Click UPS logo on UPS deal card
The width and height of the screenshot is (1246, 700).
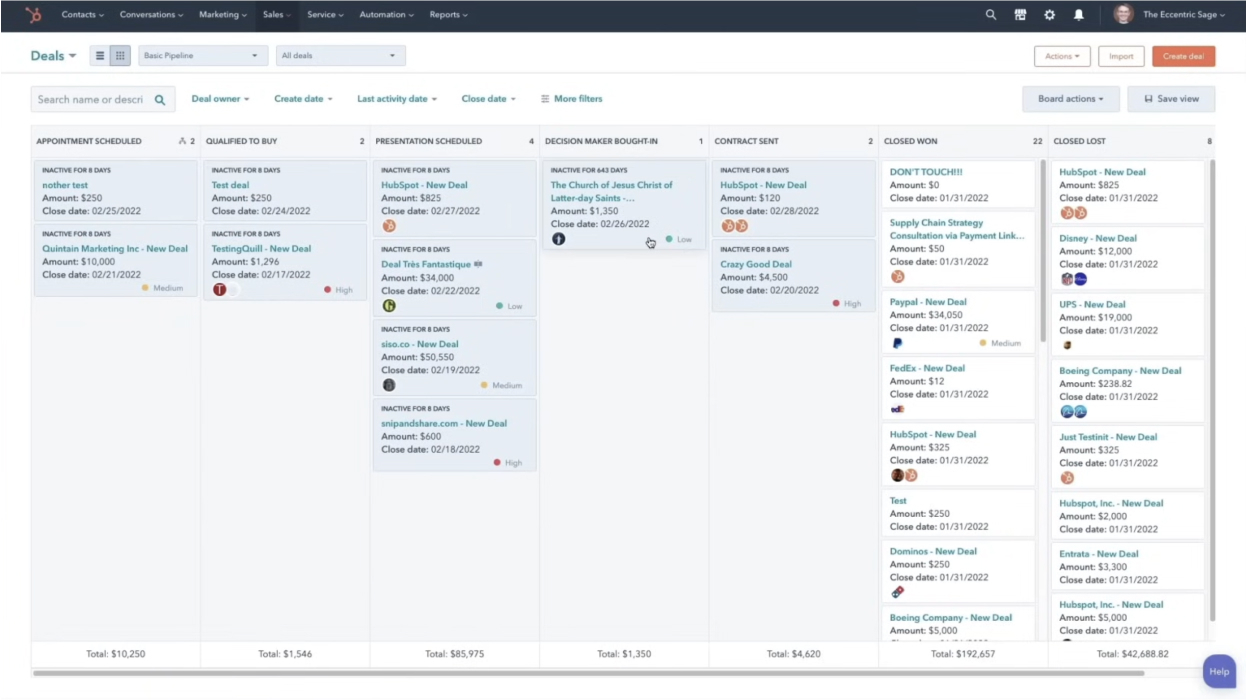tap(1067, 345)
